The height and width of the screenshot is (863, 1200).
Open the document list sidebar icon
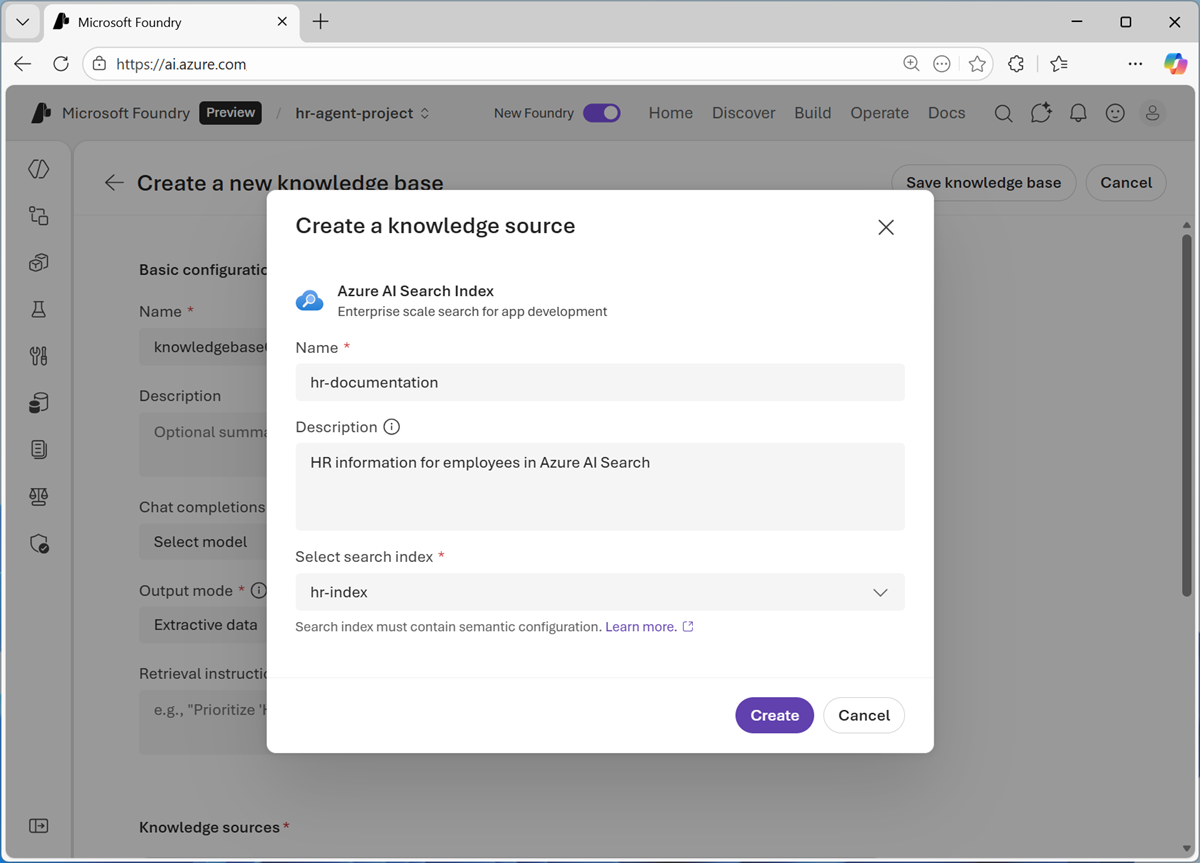click(x=39, y=450)
